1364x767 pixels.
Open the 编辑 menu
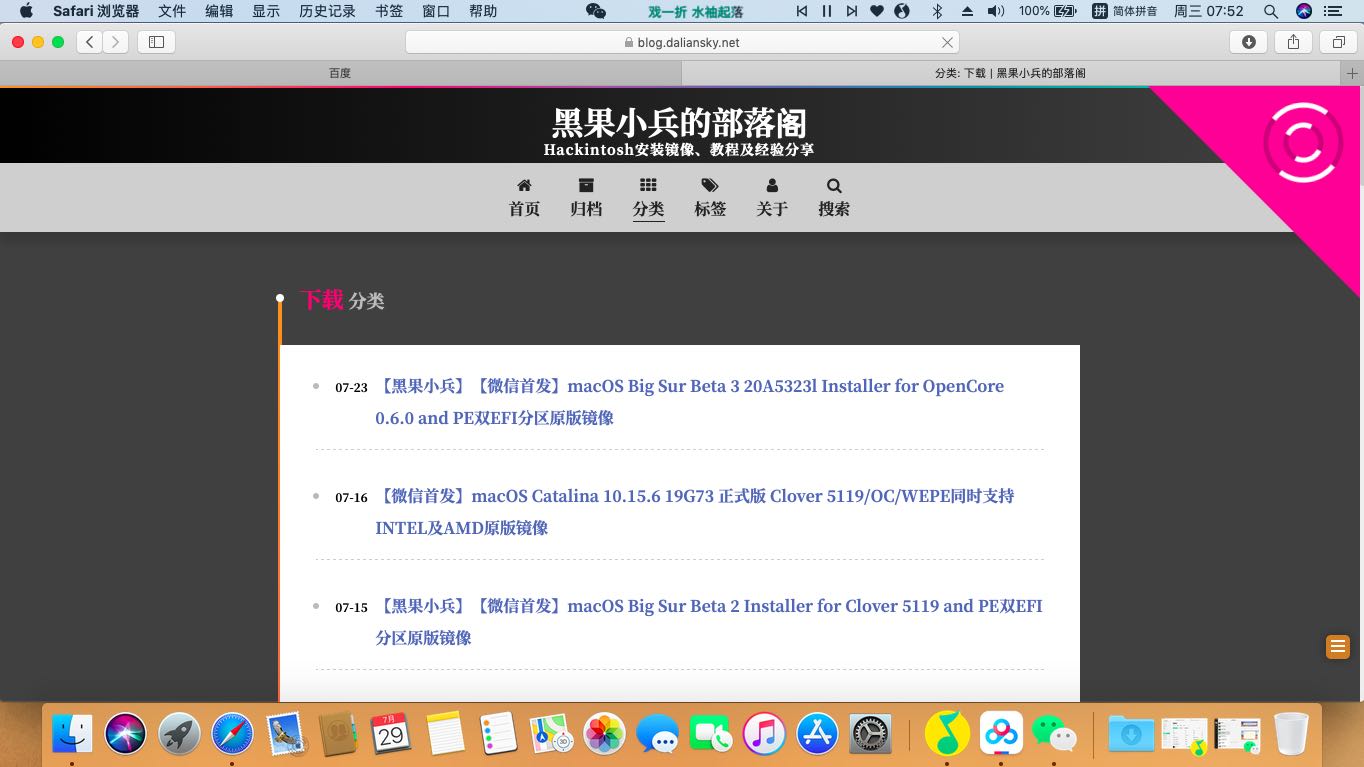219,11
